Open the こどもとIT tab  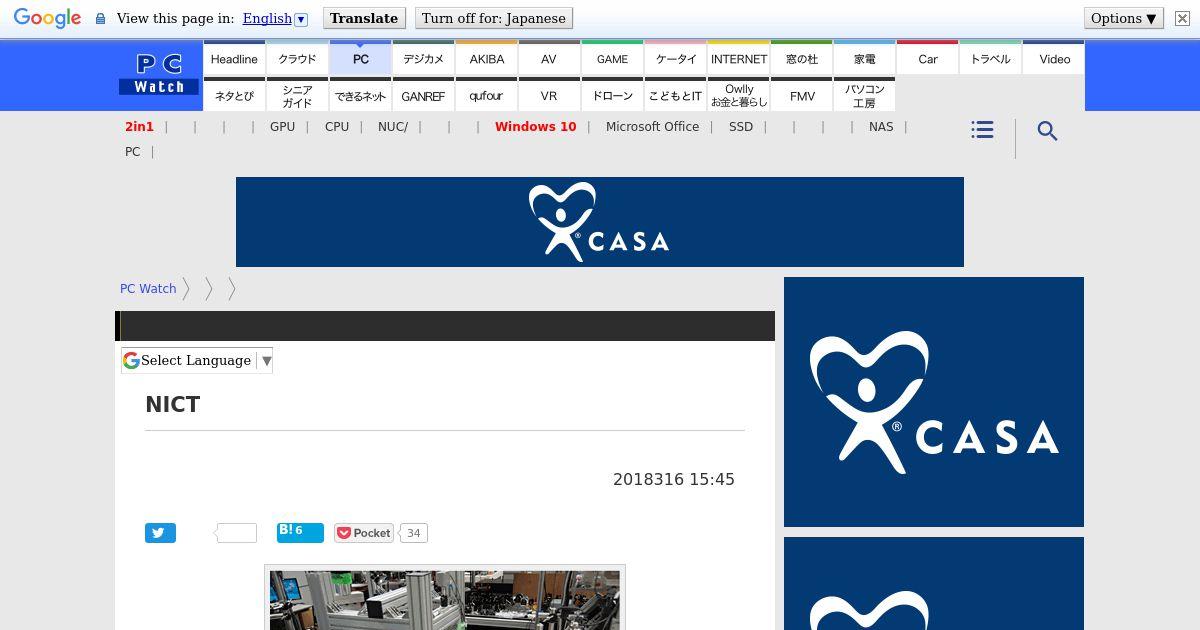click(675, 96)
